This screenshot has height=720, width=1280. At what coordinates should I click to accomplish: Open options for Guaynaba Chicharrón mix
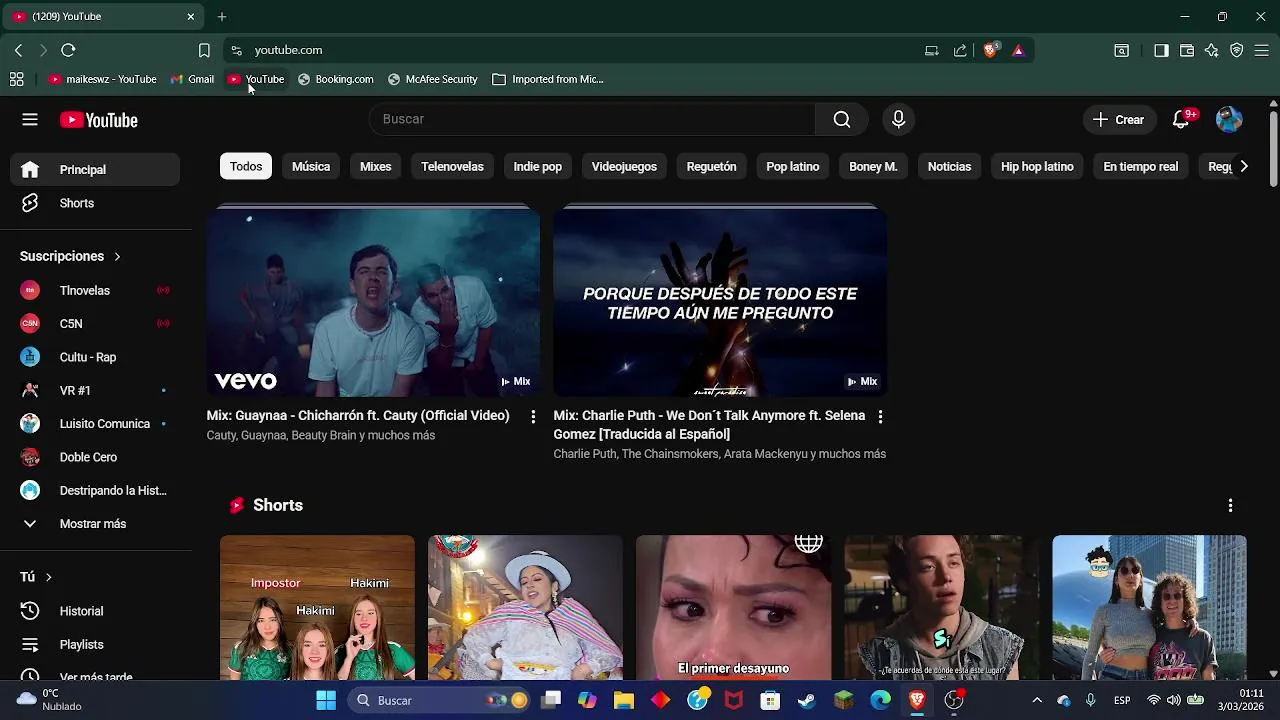tap(533, 417)
